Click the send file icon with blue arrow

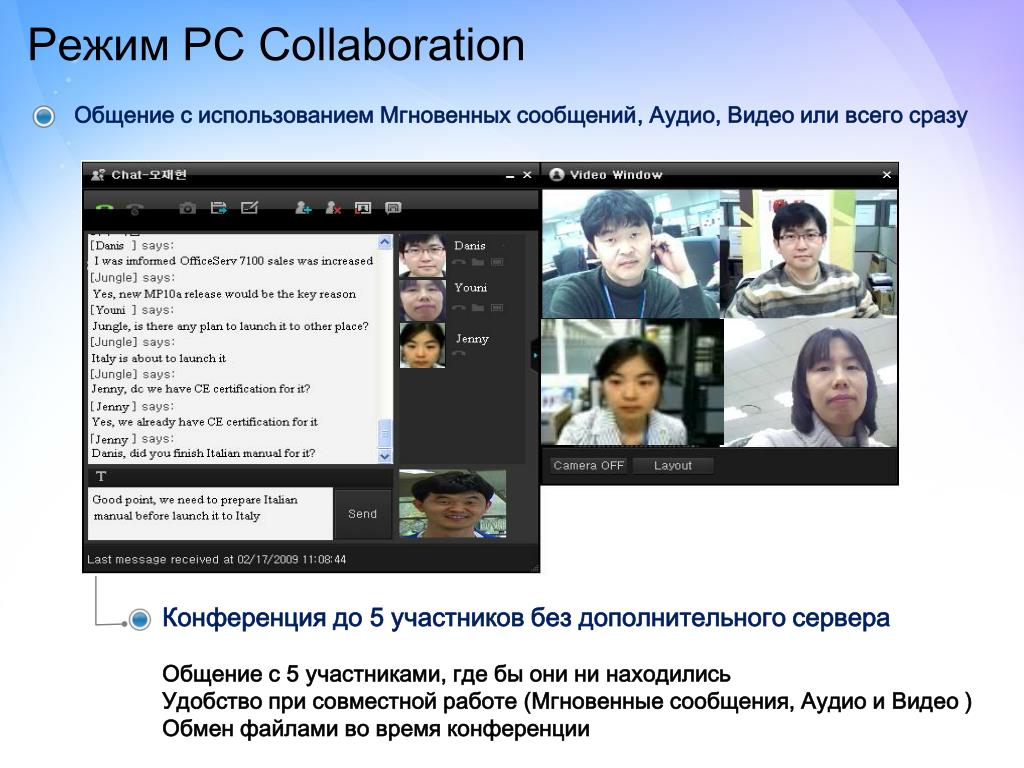click(x=218, y=208)
